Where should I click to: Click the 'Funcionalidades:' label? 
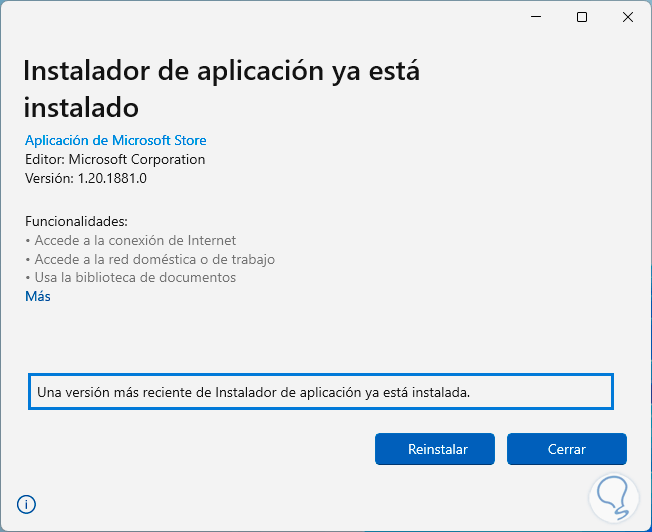76,221
